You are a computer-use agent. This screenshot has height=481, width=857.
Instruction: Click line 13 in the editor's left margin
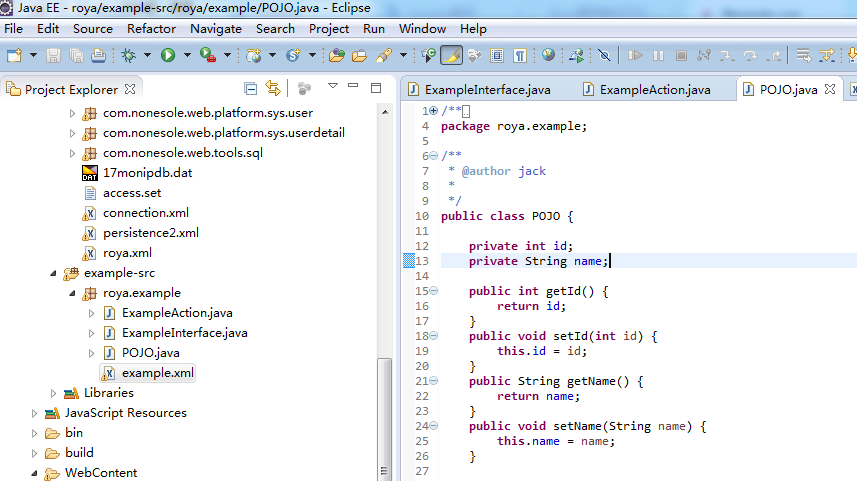tap(408, 261)
